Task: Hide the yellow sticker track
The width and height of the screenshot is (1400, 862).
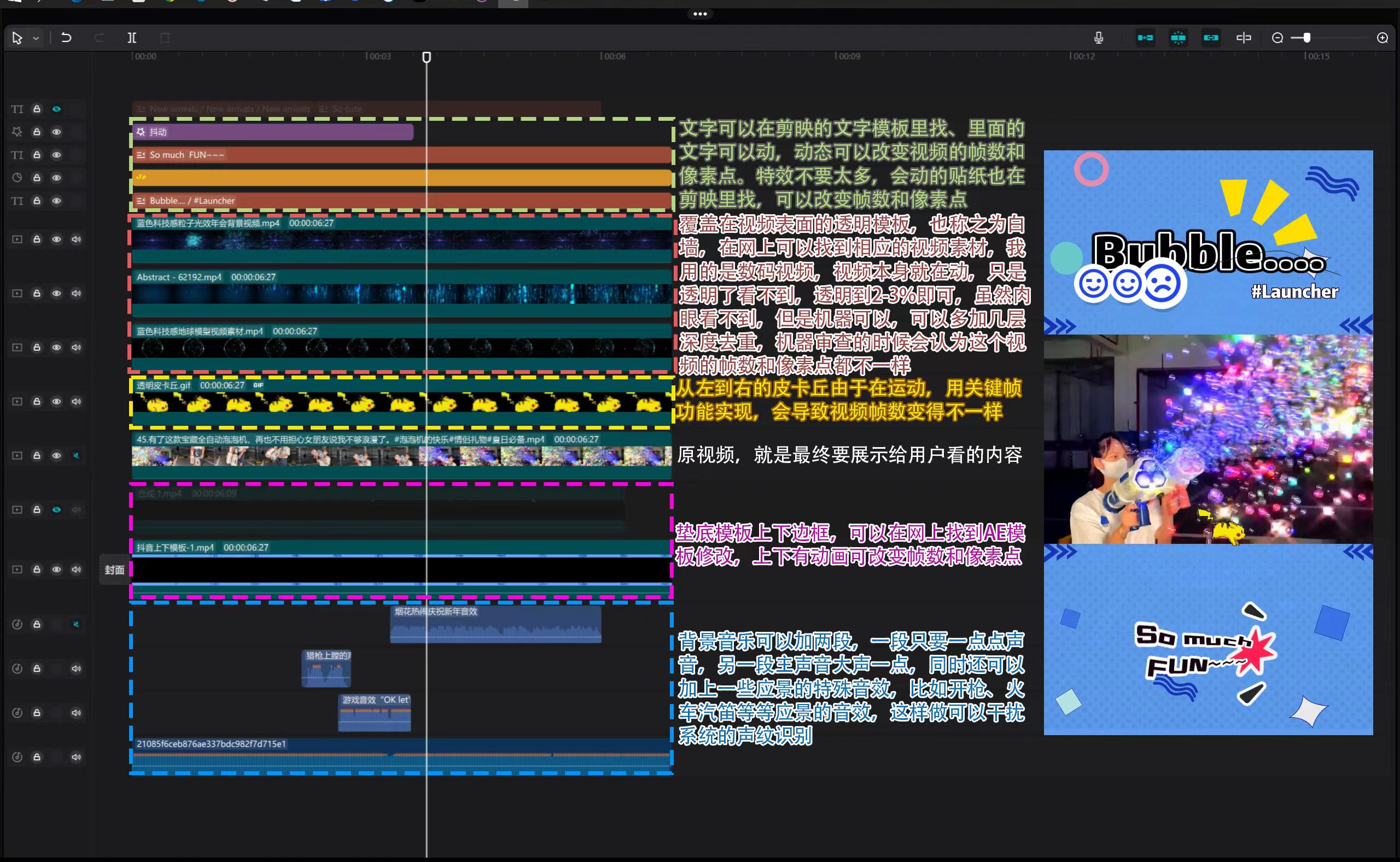Action: [56, 178]
